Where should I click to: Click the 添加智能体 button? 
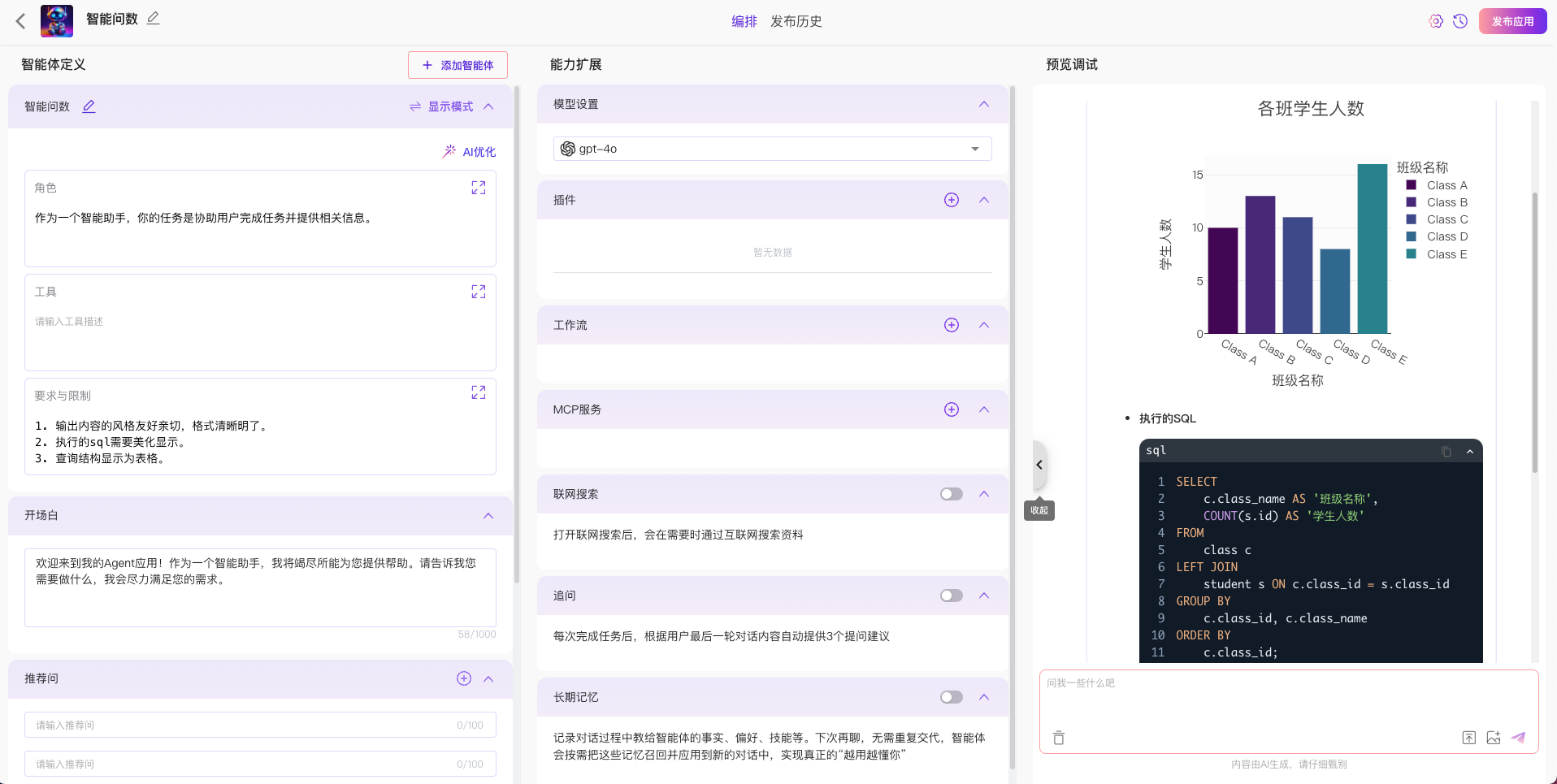click(458, 65)
